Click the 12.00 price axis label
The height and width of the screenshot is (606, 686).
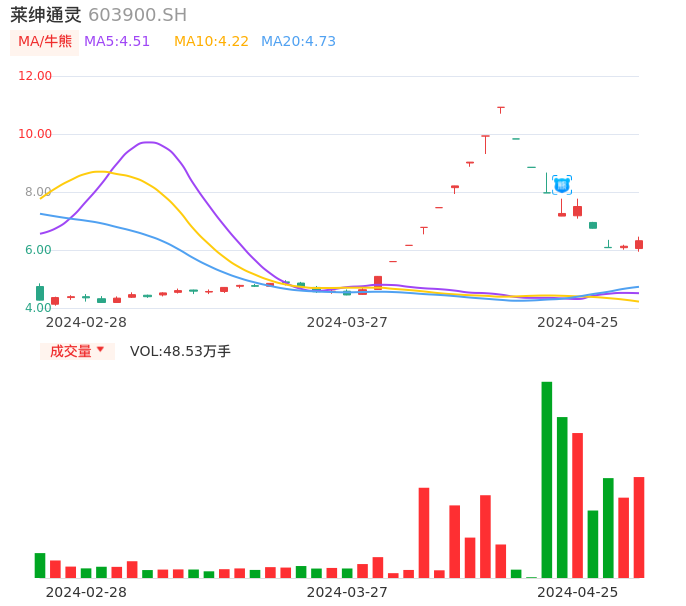tap(35, 76)
